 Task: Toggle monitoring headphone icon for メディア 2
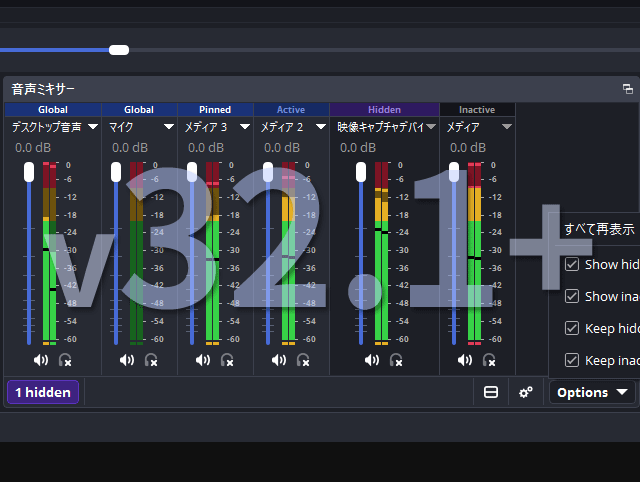point(303,360)
